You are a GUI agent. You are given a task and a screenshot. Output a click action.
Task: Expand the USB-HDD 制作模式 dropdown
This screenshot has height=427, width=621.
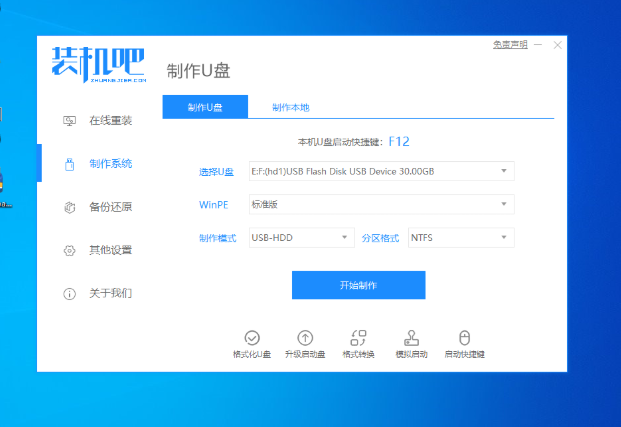[300, 238]
